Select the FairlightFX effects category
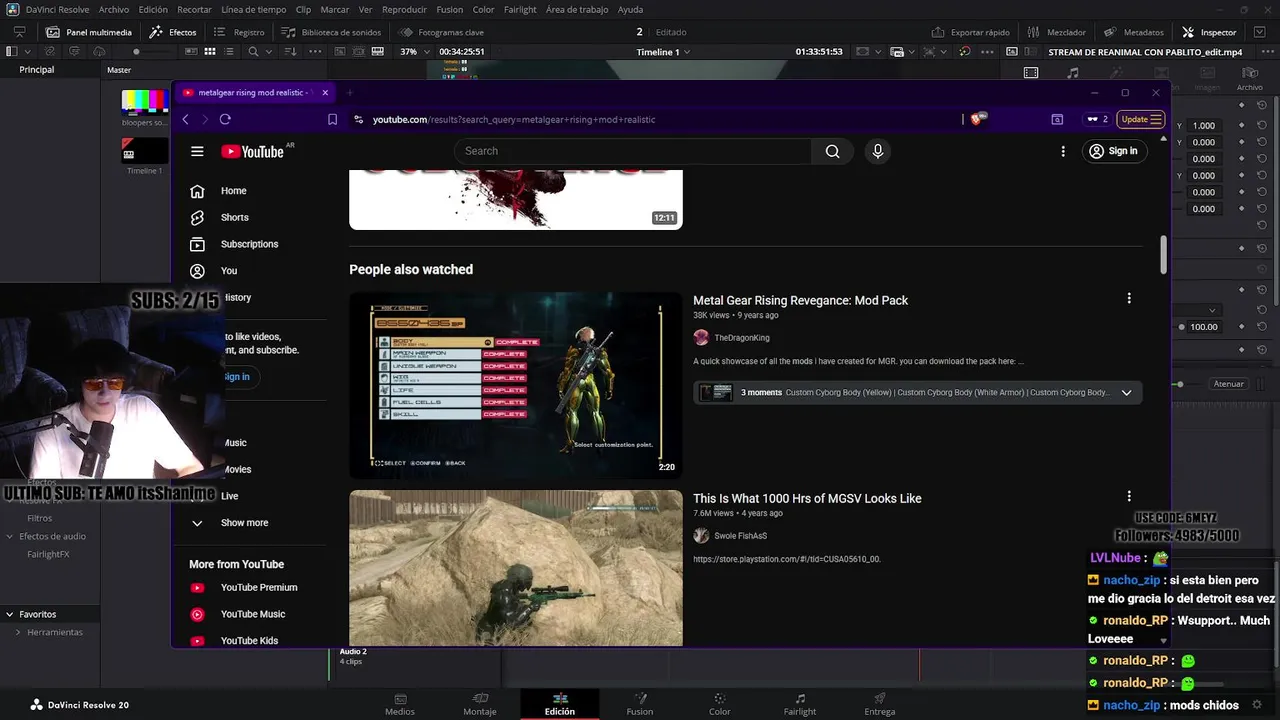The image size is (1280, 720). click(48, 554)
